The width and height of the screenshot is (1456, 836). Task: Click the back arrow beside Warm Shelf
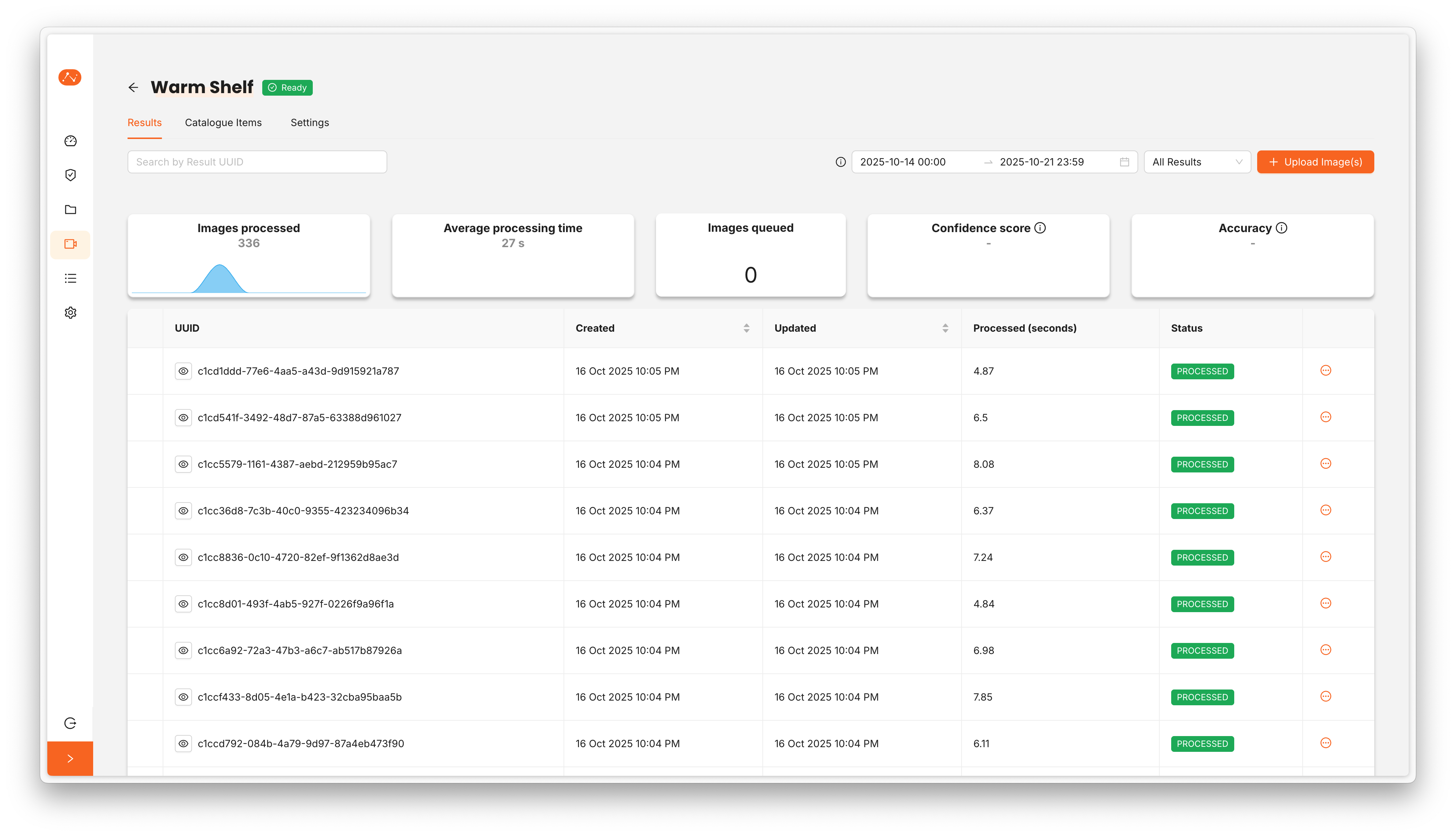click(x=133, y=87)
